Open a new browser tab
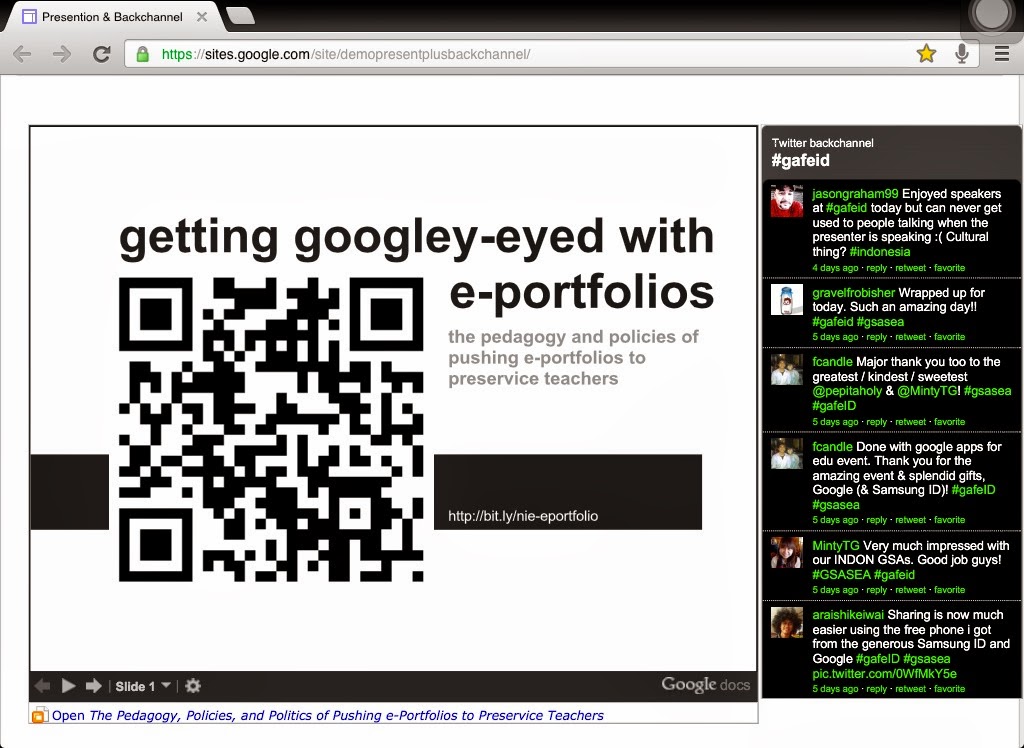The height and width of the screenshot is (748, 1024). point(240,16)
